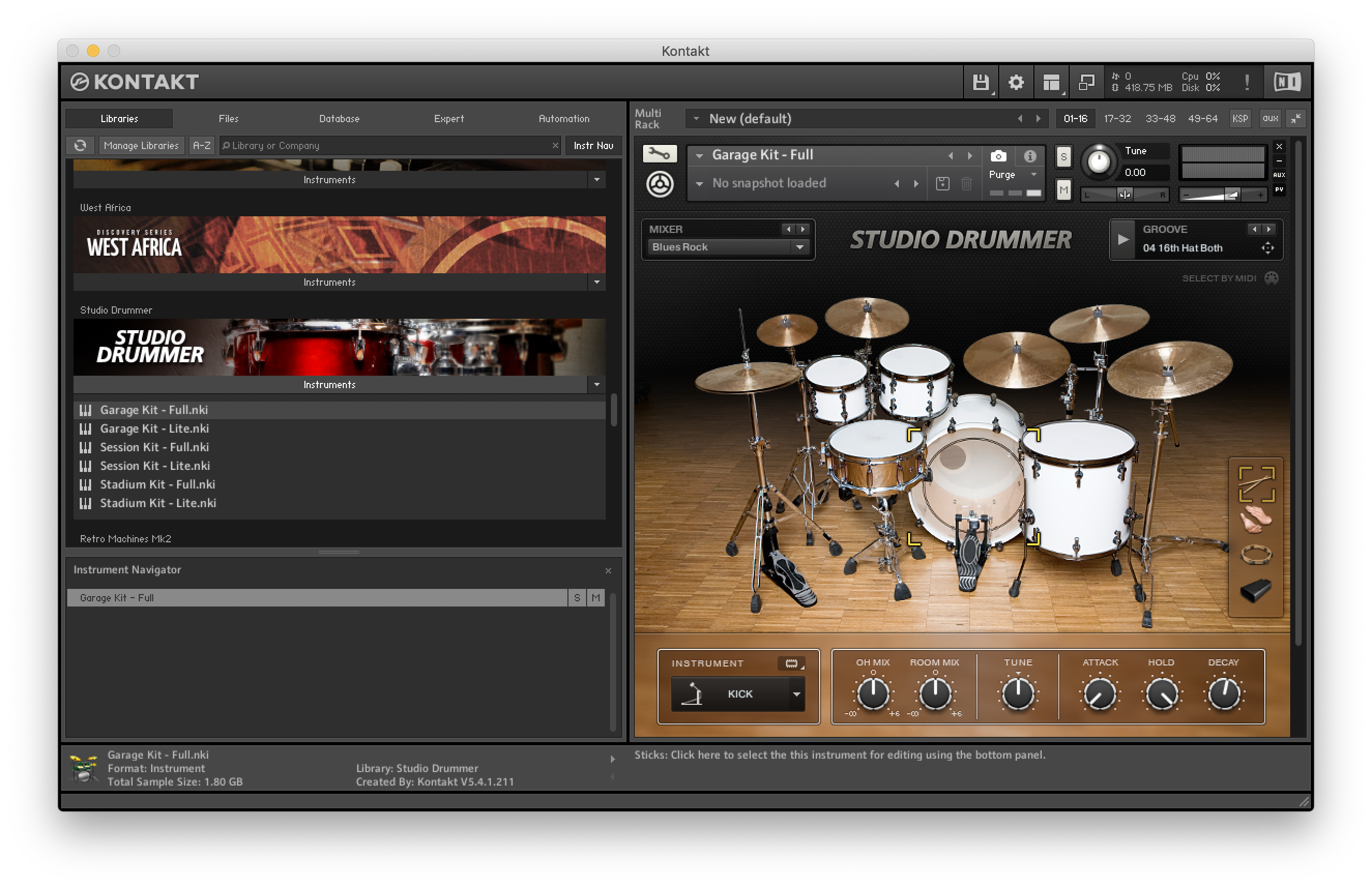Load Stadium Kit - Lite.nki

tap(339, 503)
